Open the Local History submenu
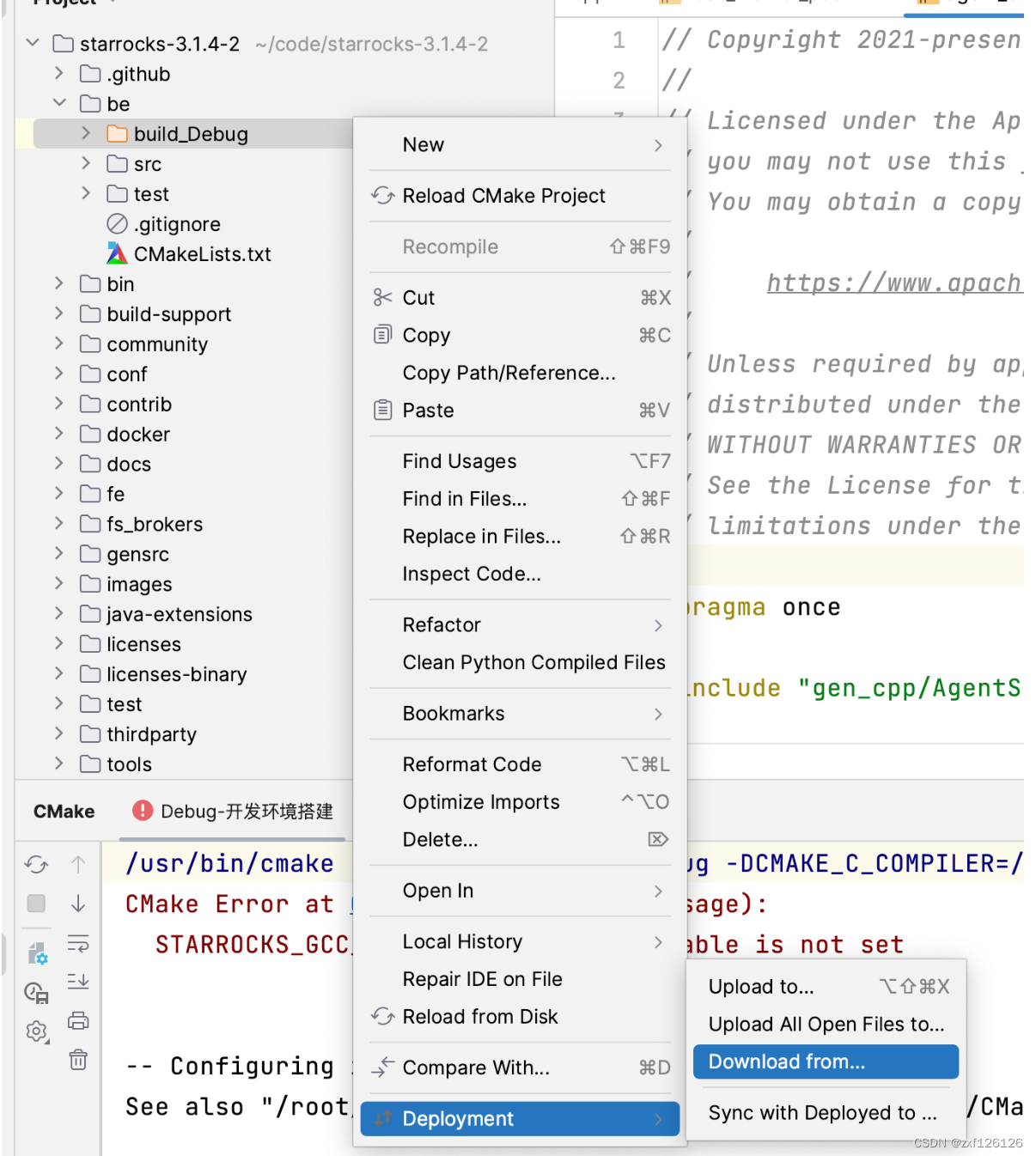The height and width of the screenshot is (1156, 1036). click(x=520, y=941)
